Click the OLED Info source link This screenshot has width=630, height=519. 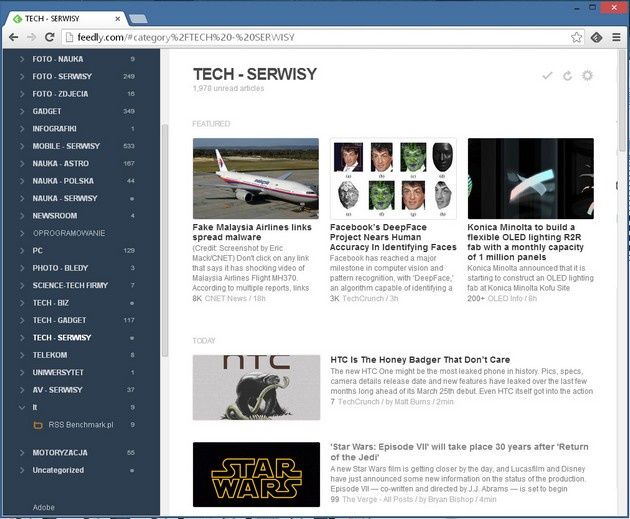coord(506,298)
